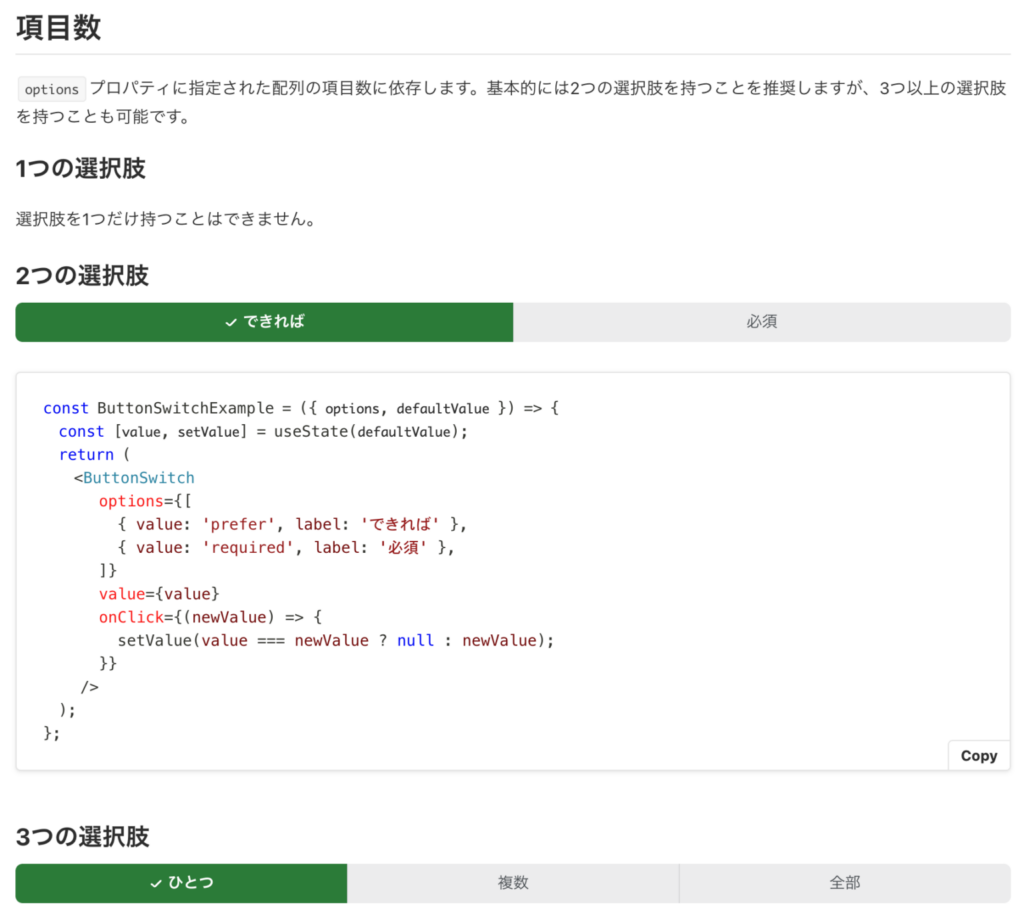This screenshot has width=1024, height=921.
Task: Select the 複数 option
Action: [x=513, y=883]
